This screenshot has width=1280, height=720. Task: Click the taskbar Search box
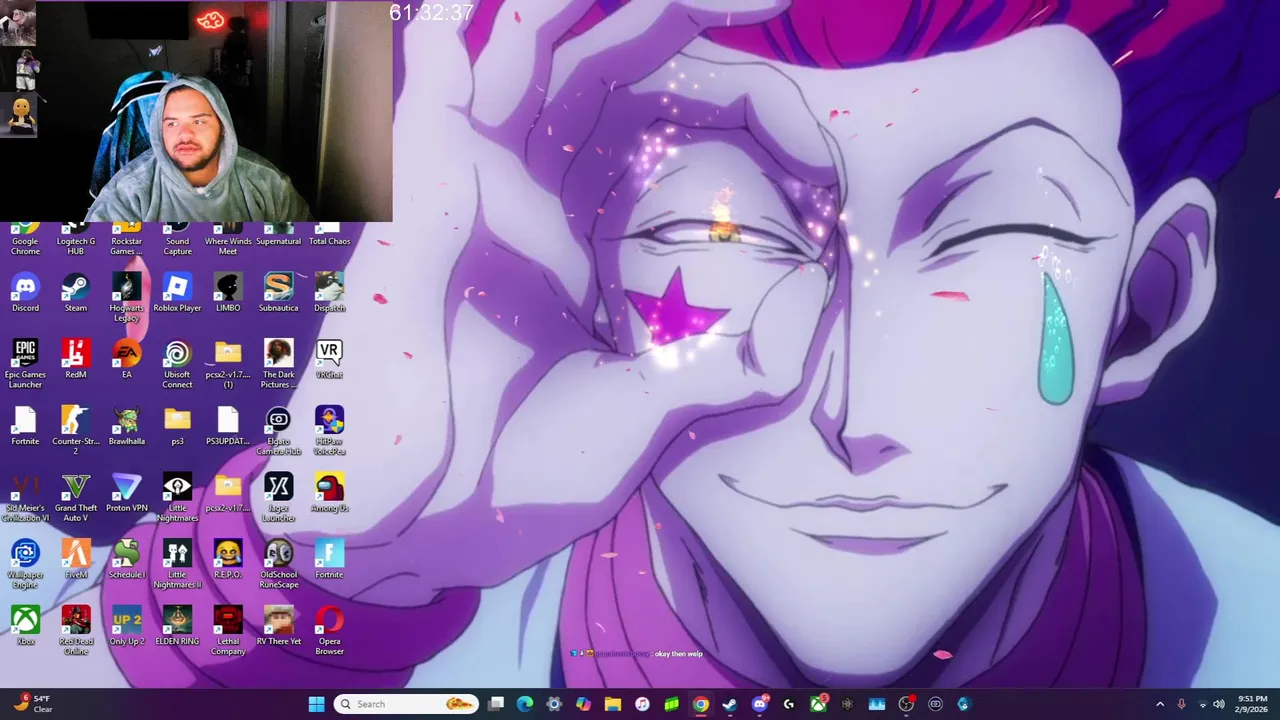click(x=405, y=704)
